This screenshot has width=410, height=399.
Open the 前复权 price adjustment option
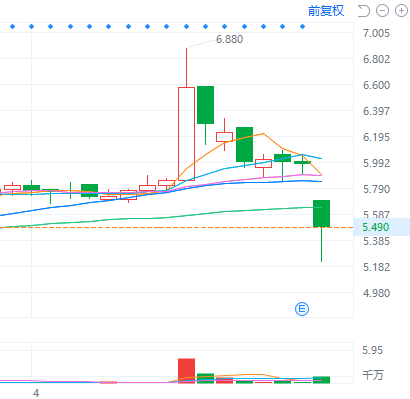coord(326,11)
